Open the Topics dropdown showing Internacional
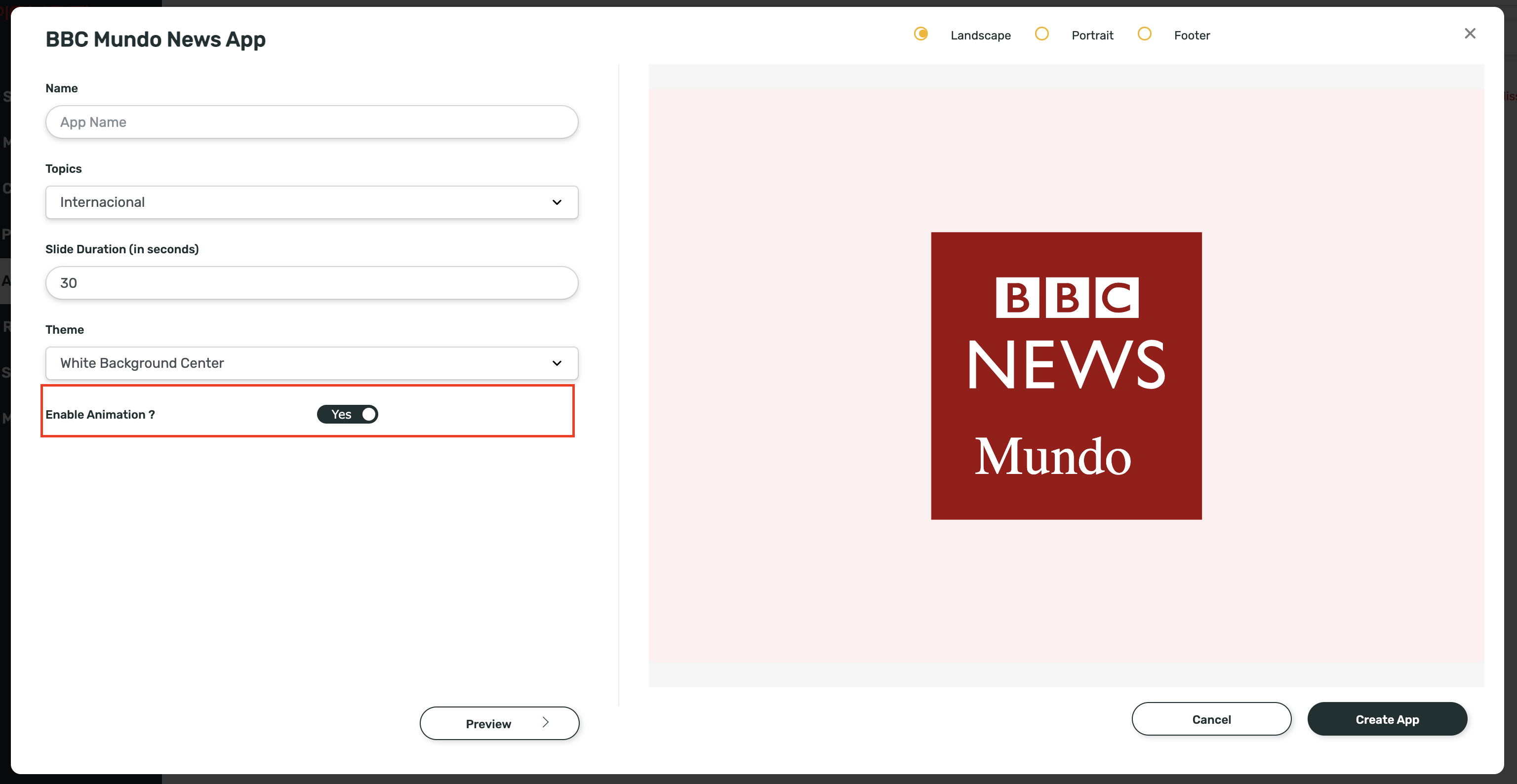This screenshot has height=784, width=1517. 294,202
